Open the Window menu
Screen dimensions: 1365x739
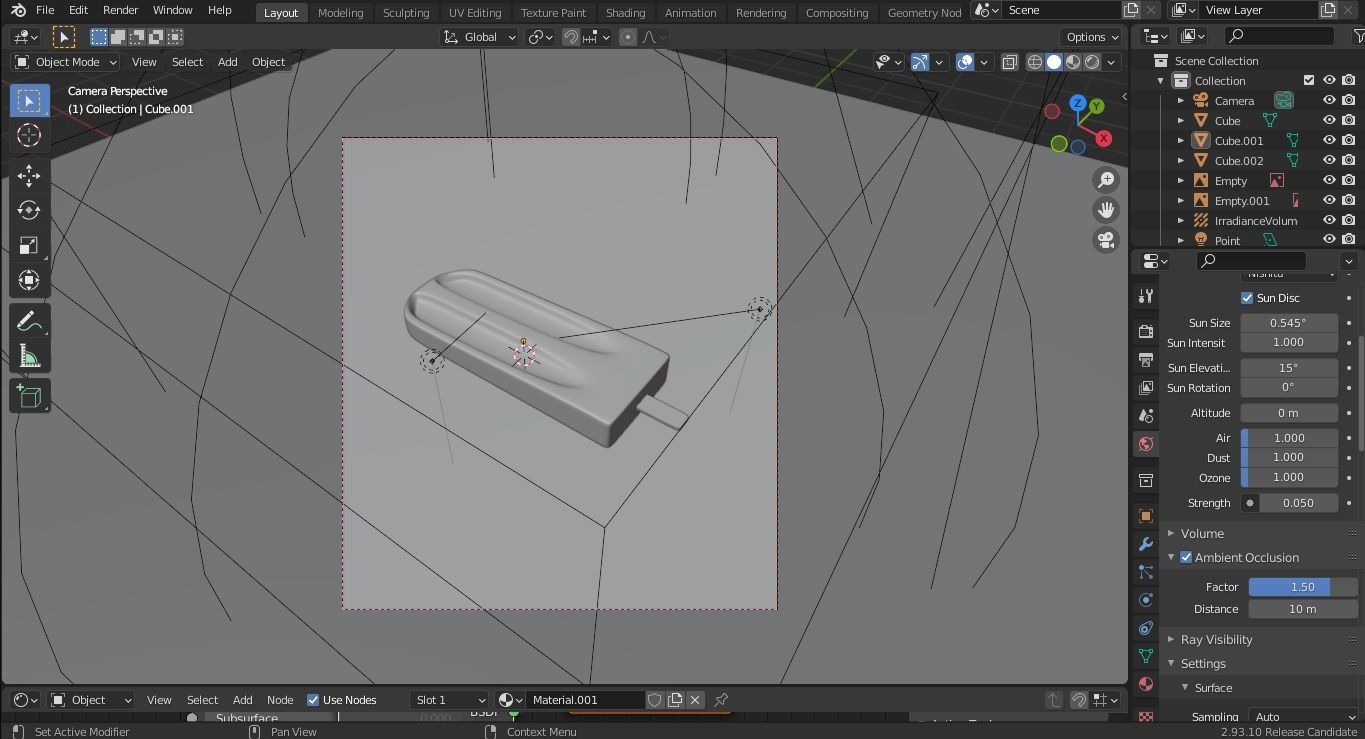172,10
